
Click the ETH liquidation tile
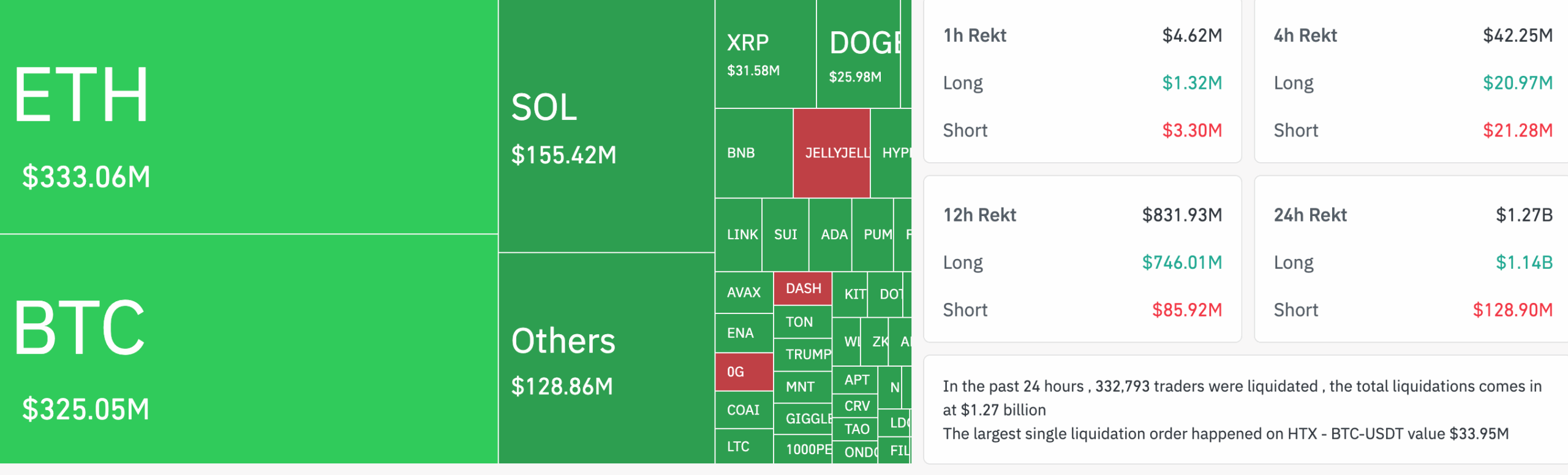248,116
